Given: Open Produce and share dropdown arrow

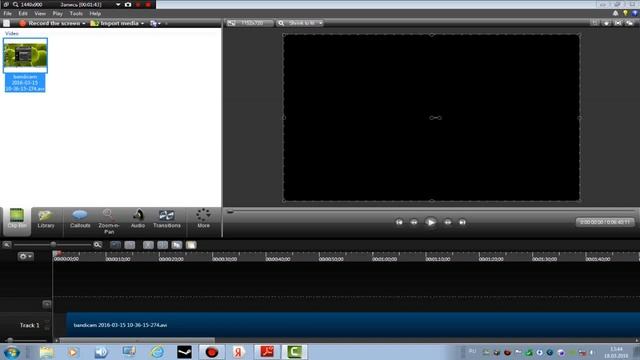Looking at the screenshot, I should point(159,24).
